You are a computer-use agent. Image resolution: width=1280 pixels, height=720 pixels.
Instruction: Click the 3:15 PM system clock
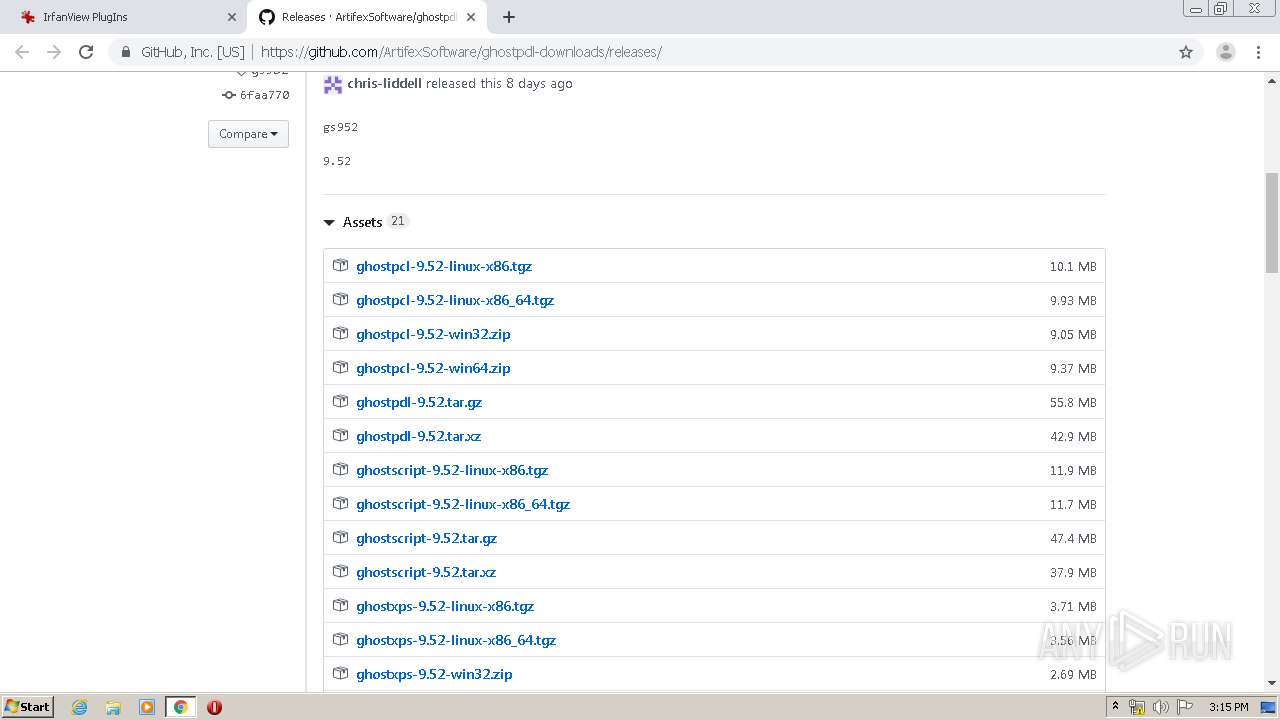pos(1228,707)
